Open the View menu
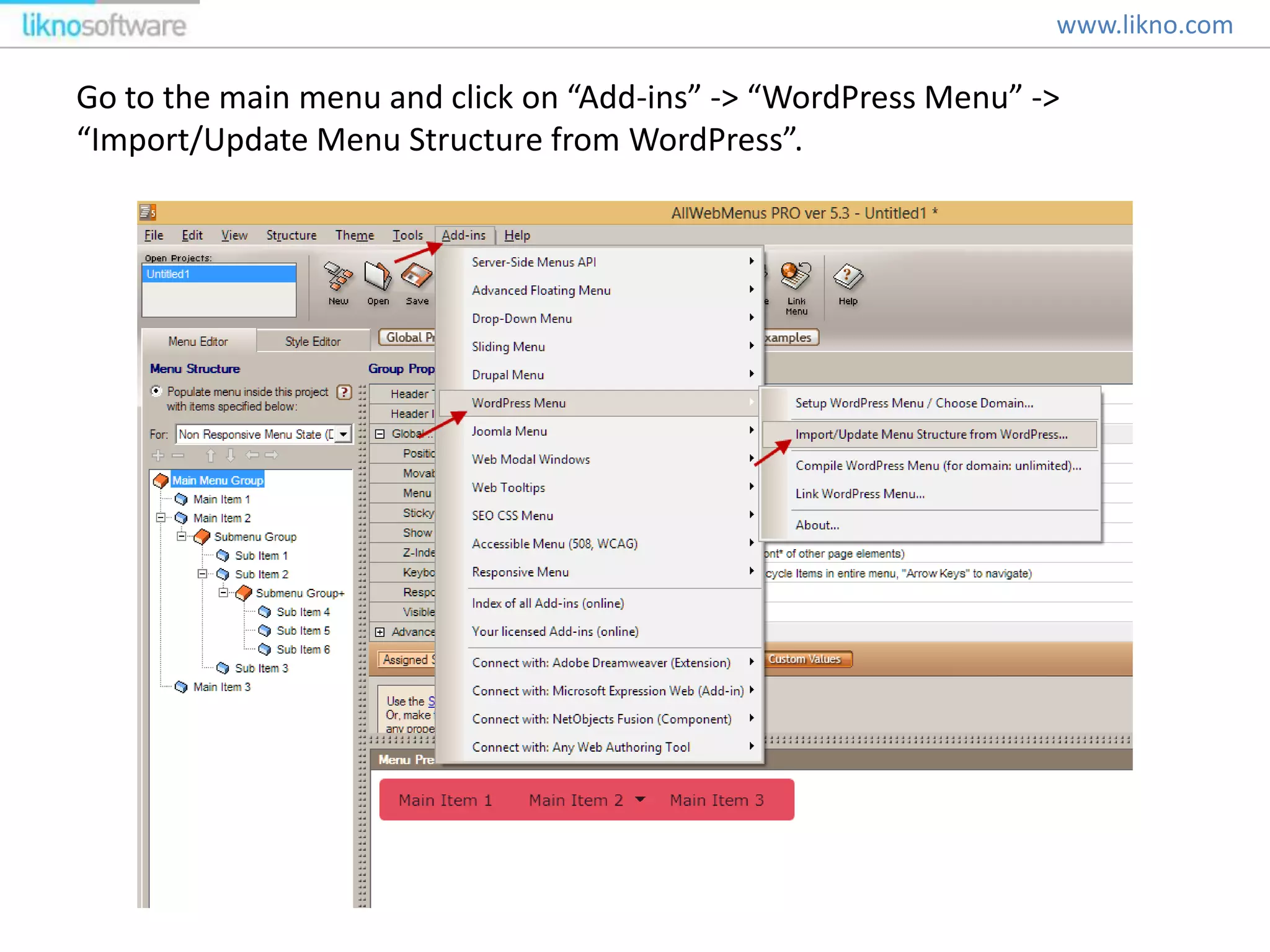 pos(234,236)
